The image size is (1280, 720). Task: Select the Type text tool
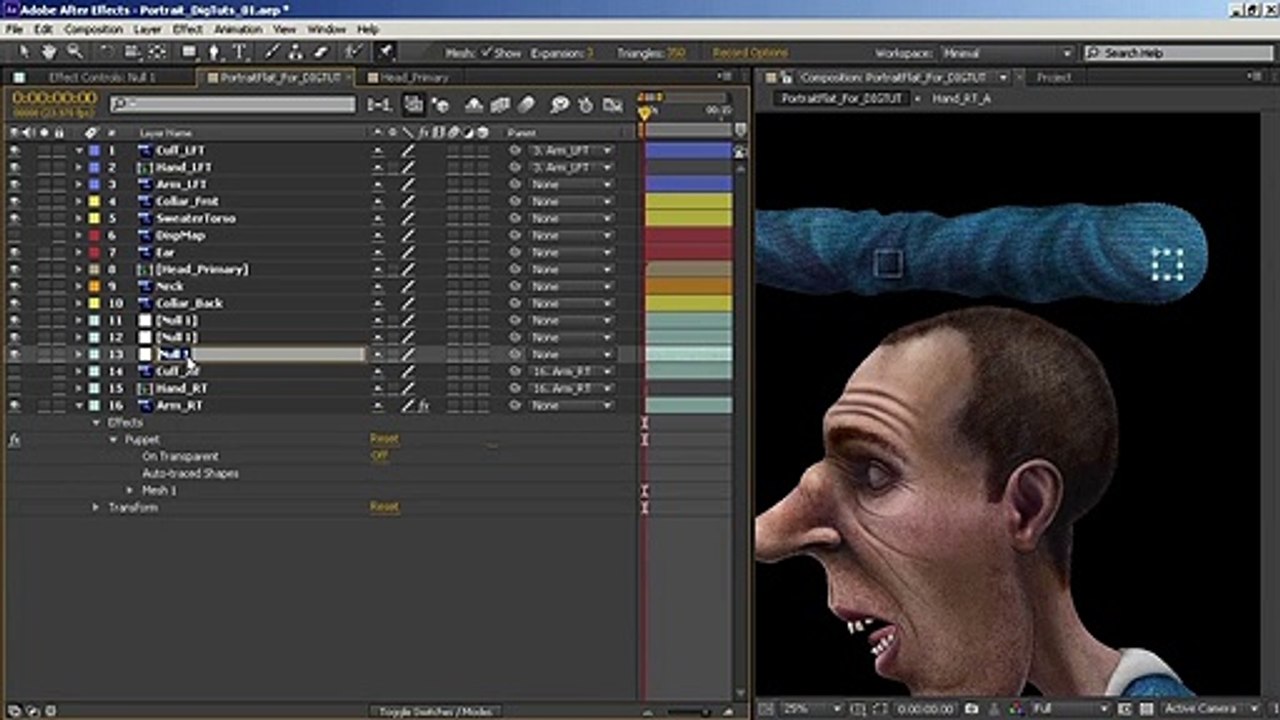coord(239,52)
